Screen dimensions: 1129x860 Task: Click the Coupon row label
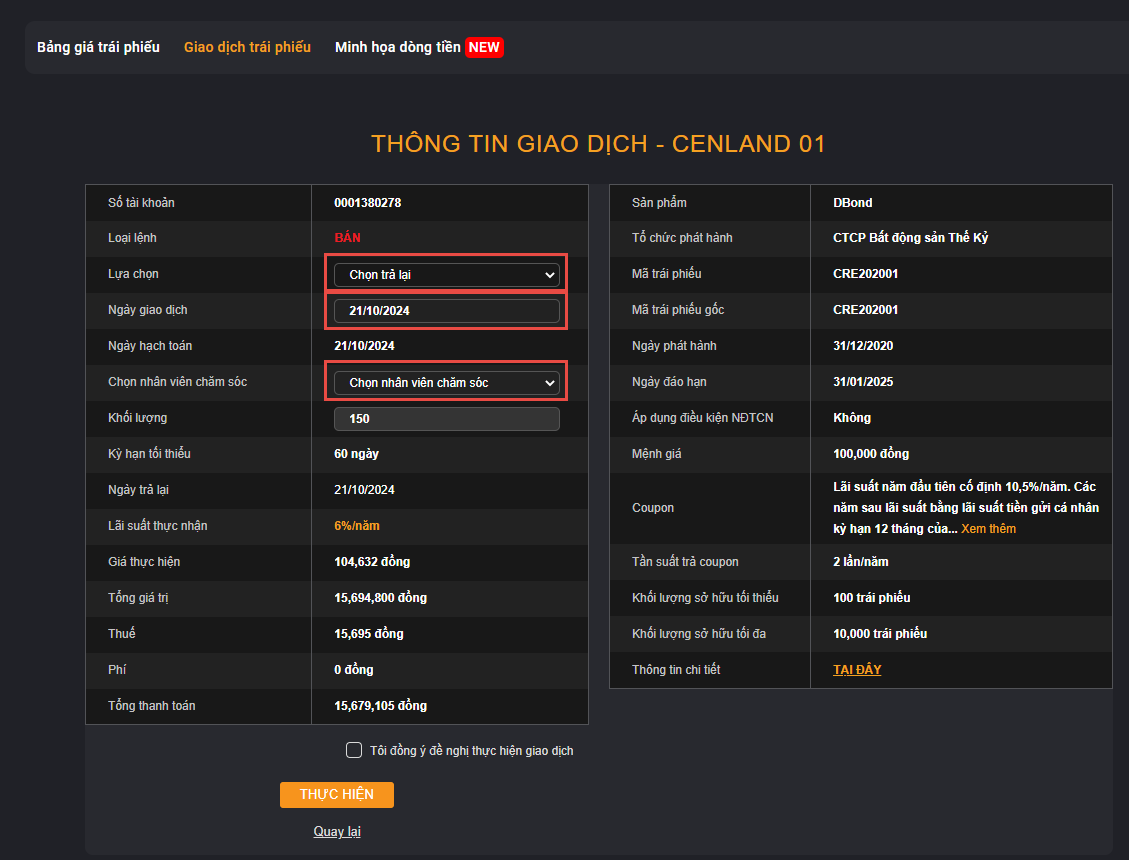pyautogui.click(x=653, y=508)
